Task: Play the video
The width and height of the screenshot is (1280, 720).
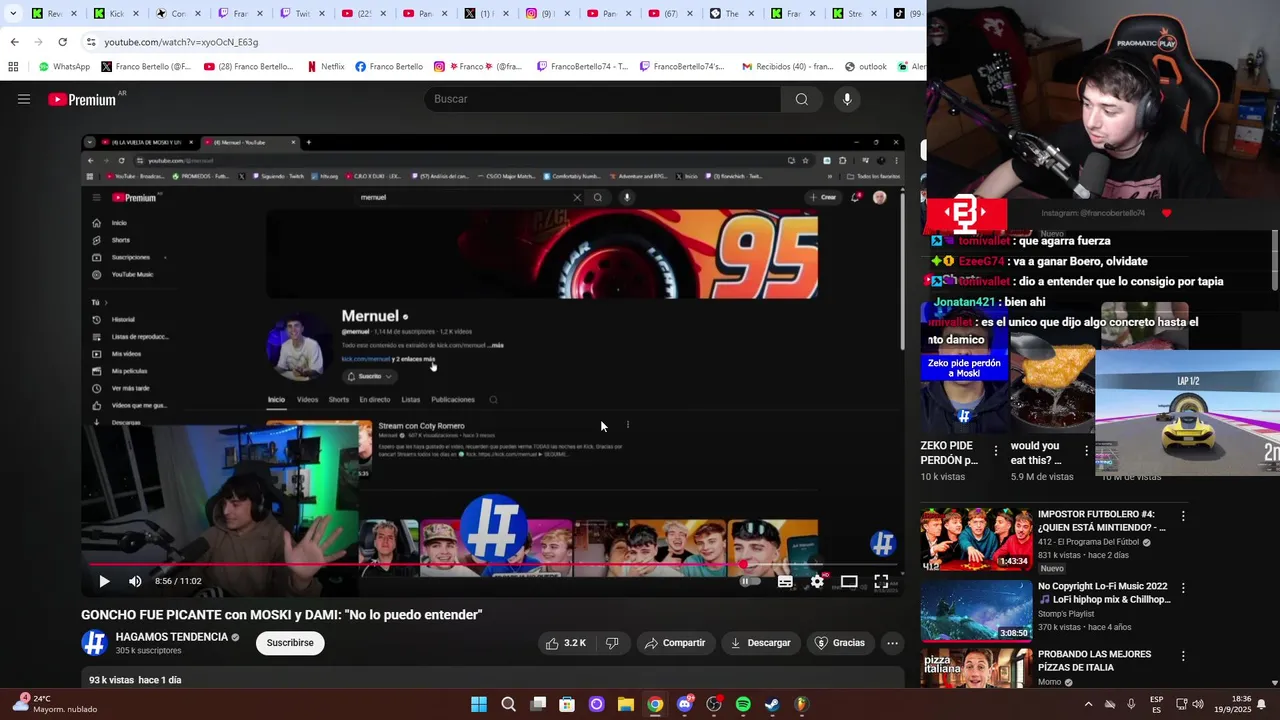Action: (104, 581)
